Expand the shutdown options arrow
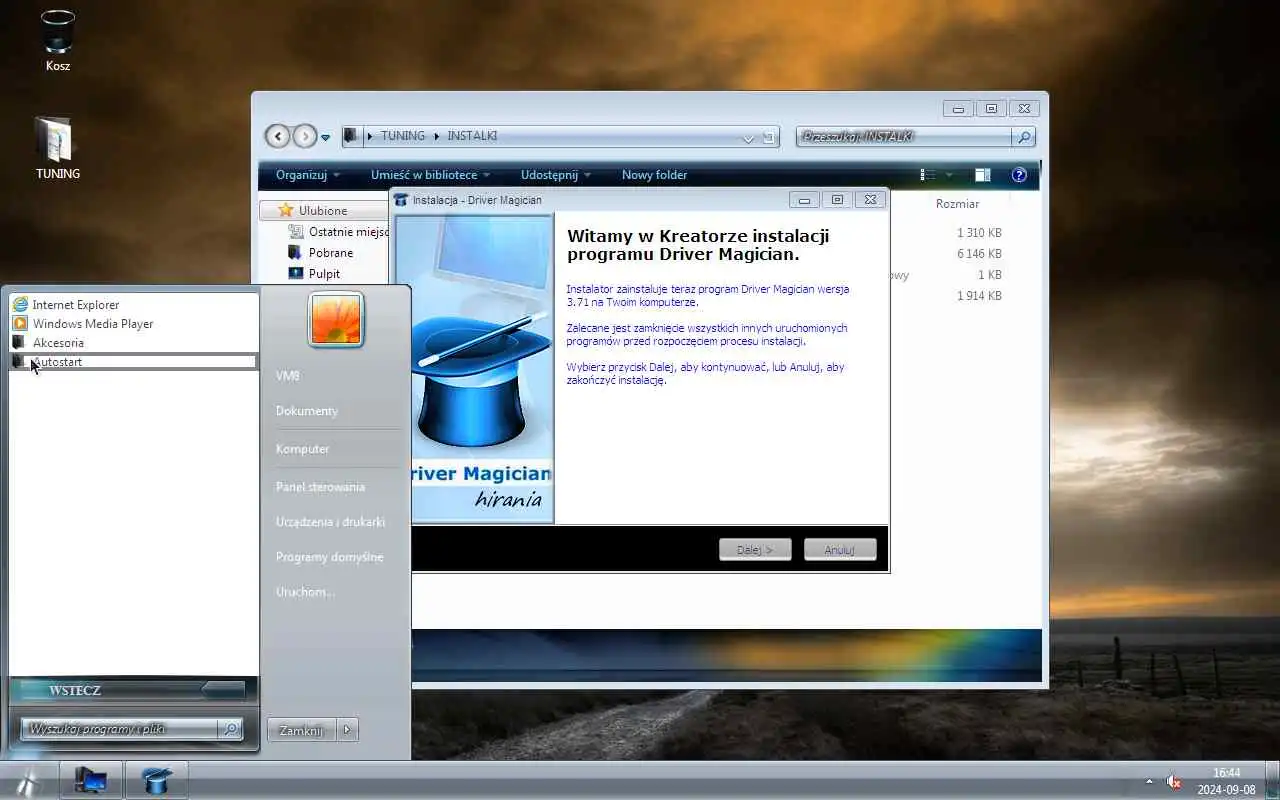 (347, 730)
